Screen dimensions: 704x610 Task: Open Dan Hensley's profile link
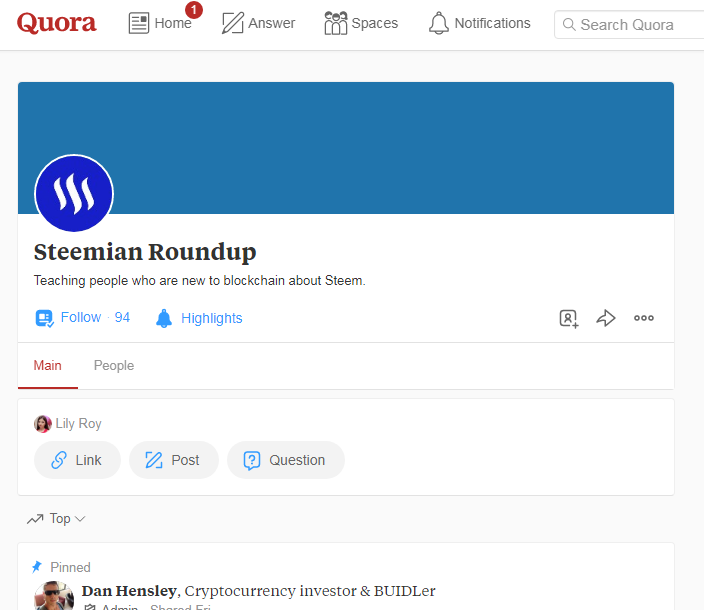129,591
